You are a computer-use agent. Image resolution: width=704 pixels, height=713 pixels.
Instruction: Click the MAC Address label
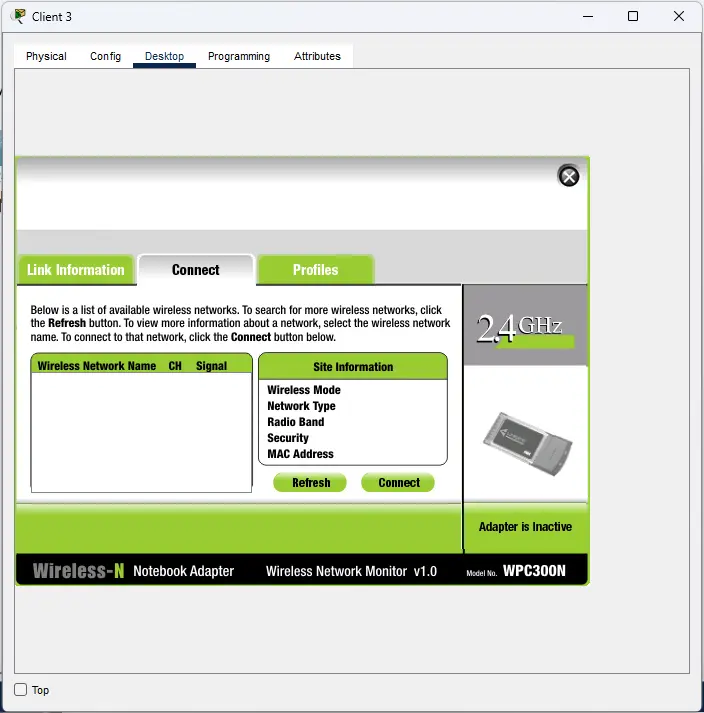tap(300, 454)
